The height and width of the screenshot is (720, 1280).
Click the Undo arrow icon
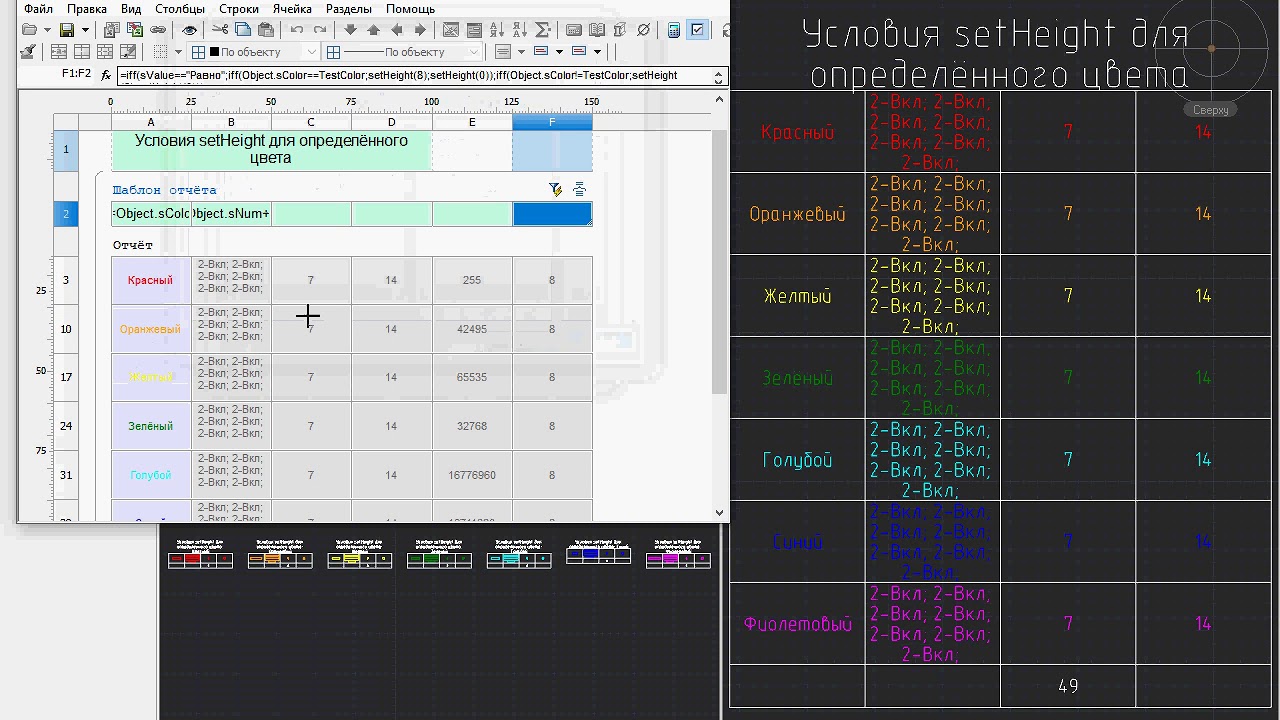coord(296,30)
